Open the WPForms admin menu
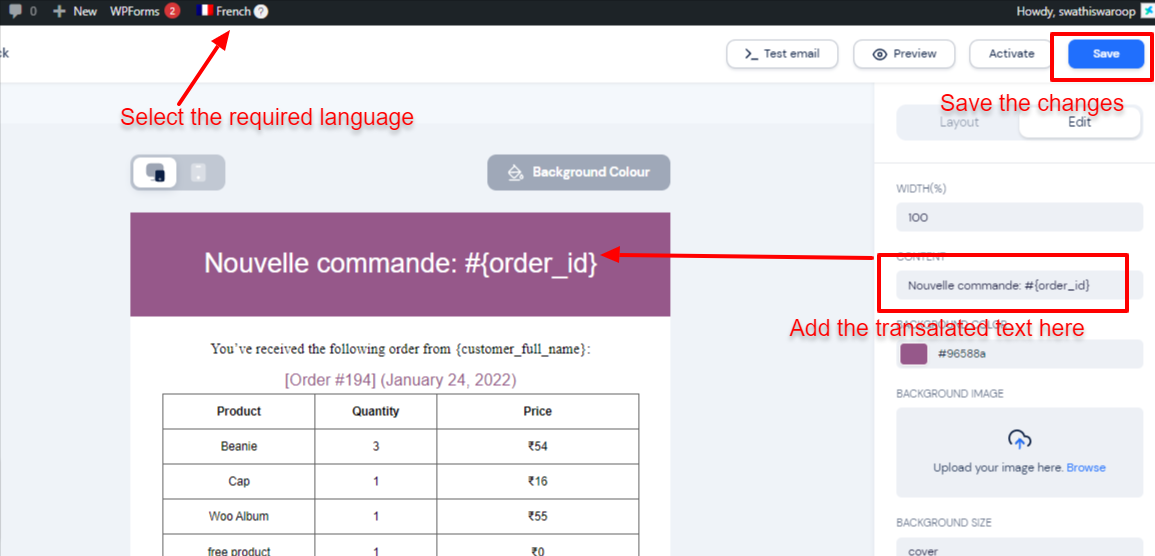The width and height of the screenshot is (1155, 556). [x=135, y=12]
